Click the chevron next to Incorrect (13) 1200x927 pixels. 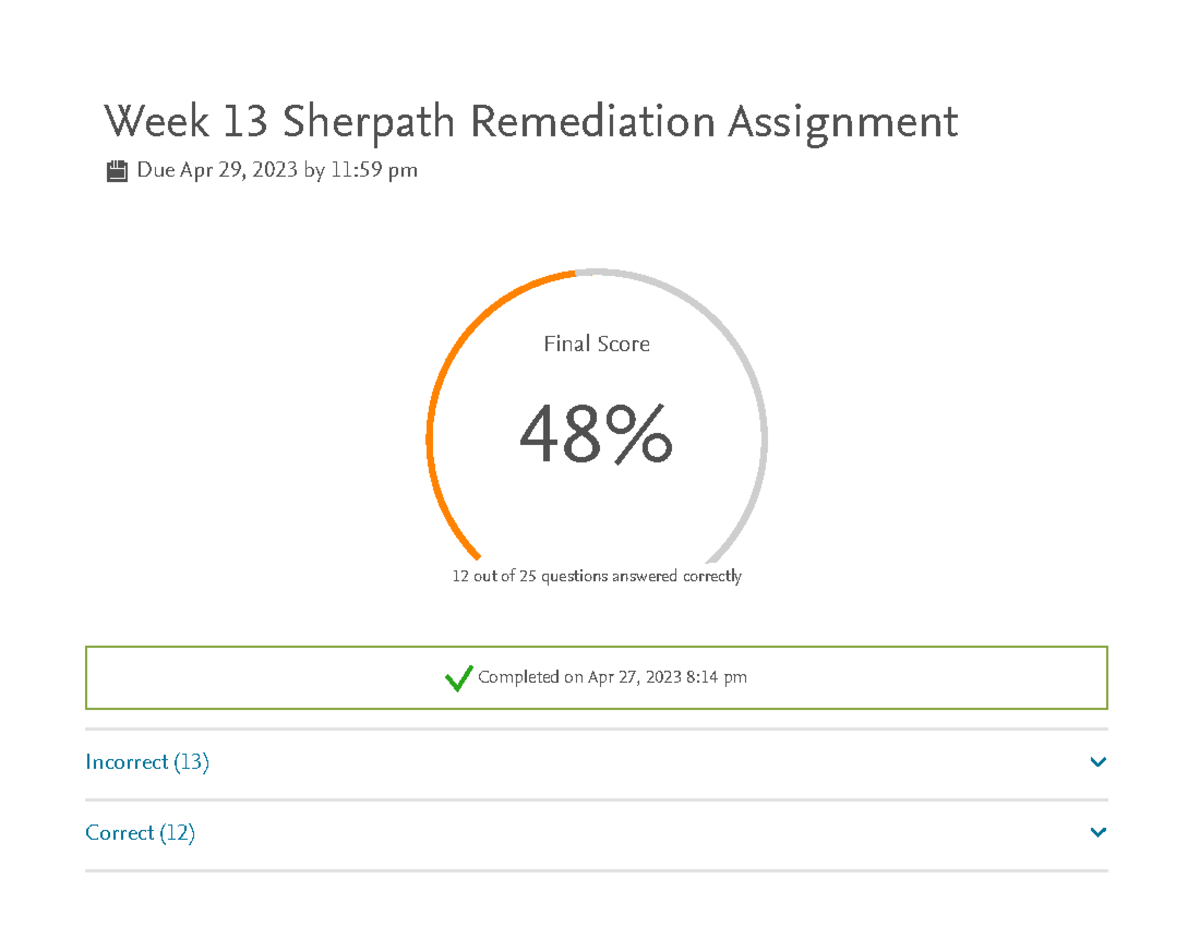[1098, 762]
